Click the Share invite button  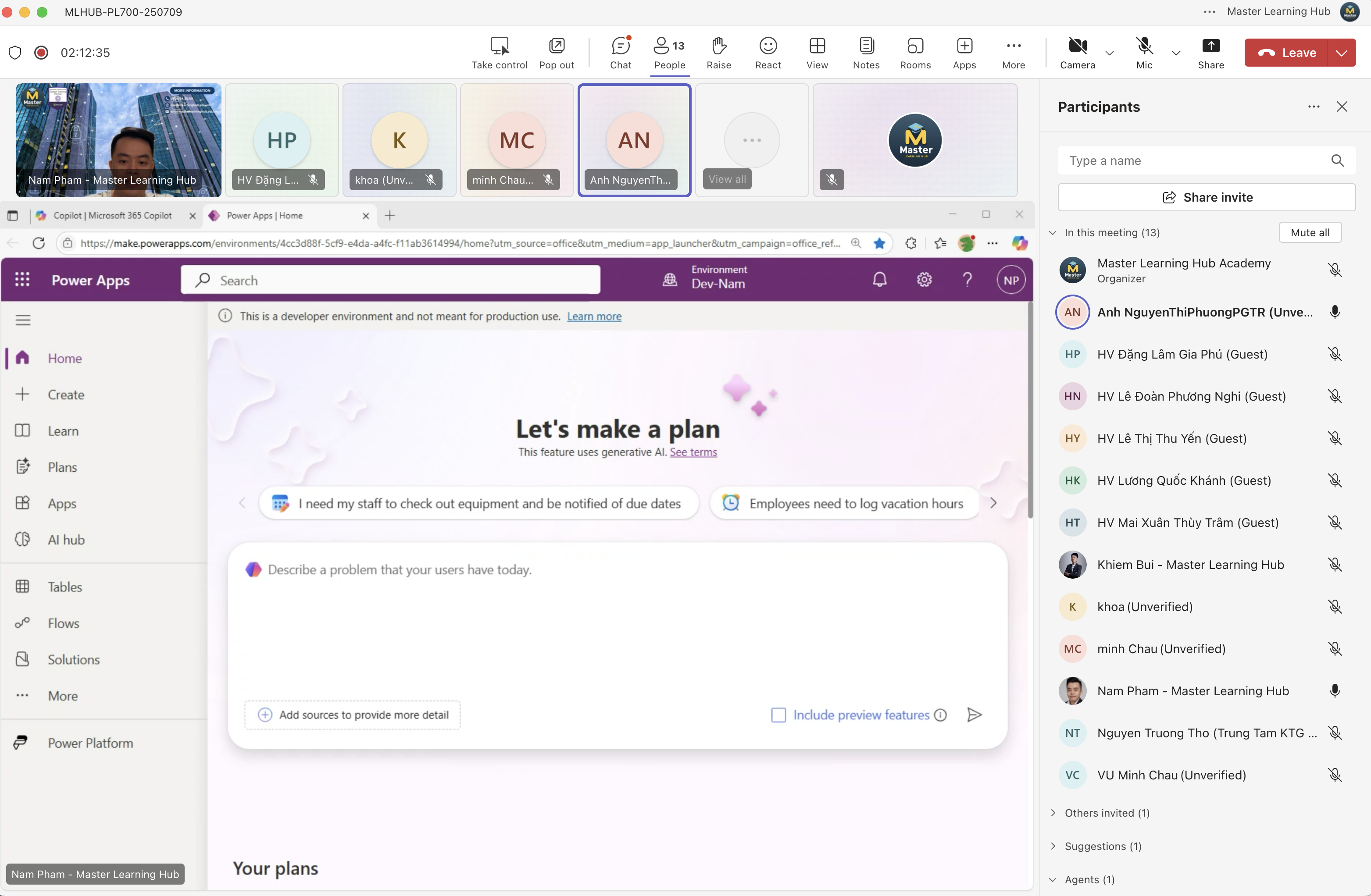(x=1206, y=198)
